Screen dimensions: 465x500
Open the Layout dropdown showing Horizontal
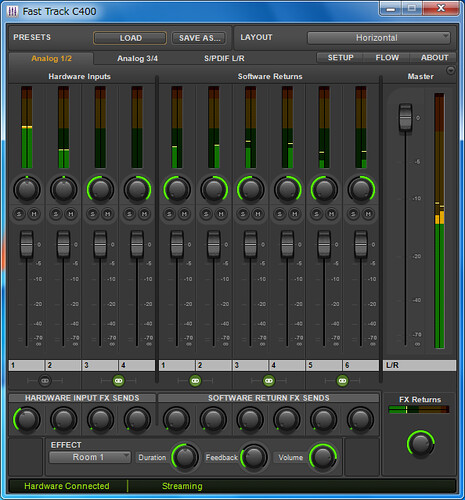click(x=378, y=38)
